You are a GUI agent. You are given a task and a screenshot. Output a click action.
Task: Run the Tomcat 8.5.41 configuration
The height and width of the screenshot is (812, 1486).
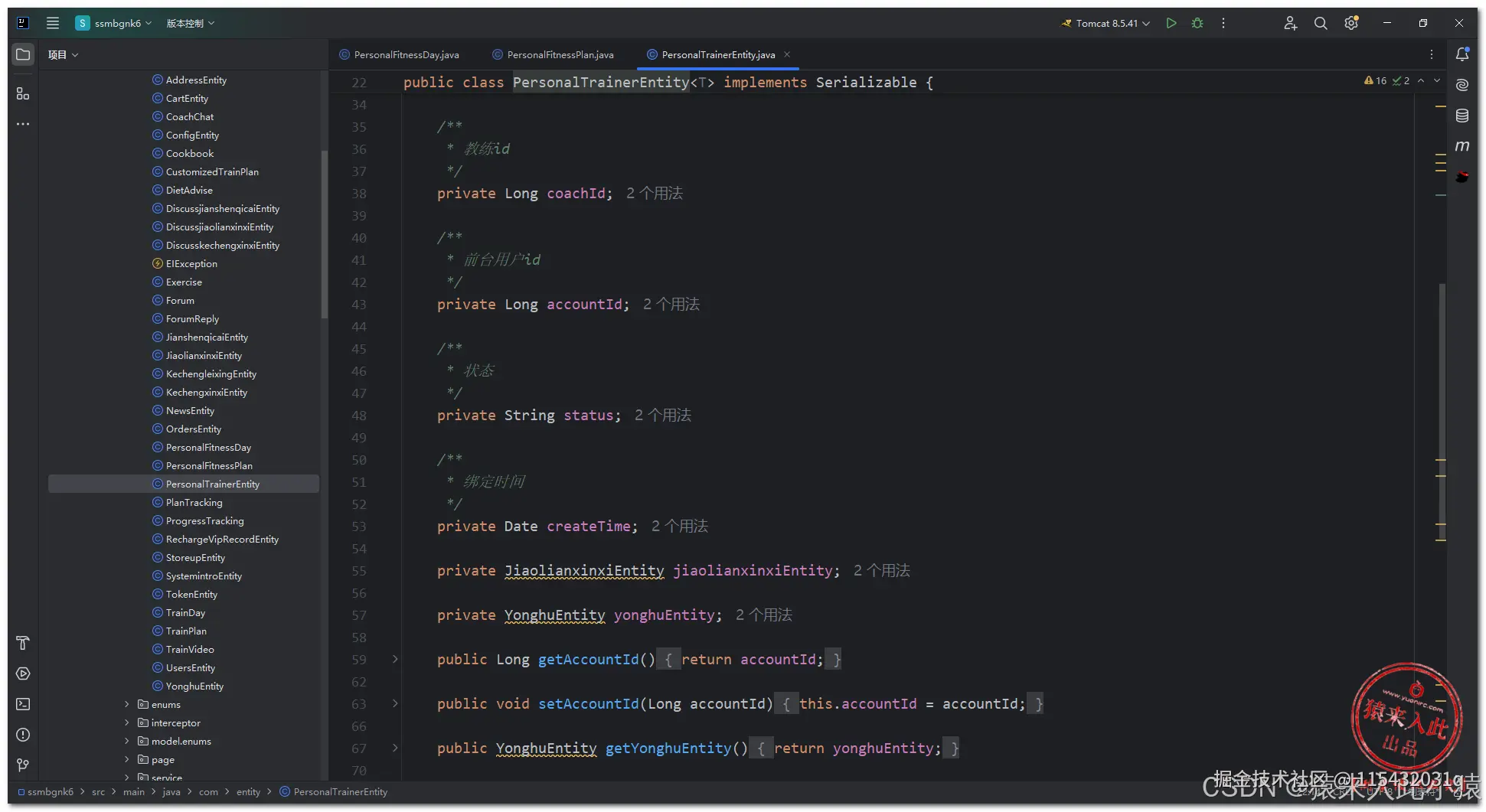point(1171,23)
